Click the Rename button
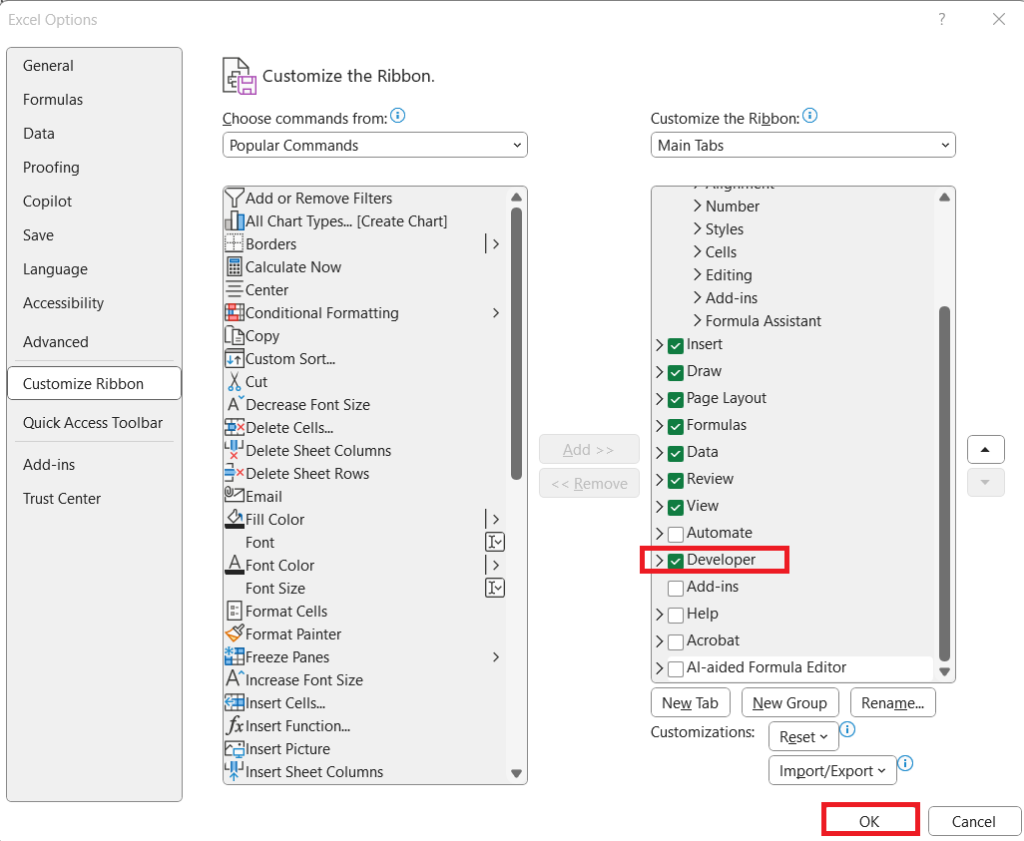 [892, 702]
